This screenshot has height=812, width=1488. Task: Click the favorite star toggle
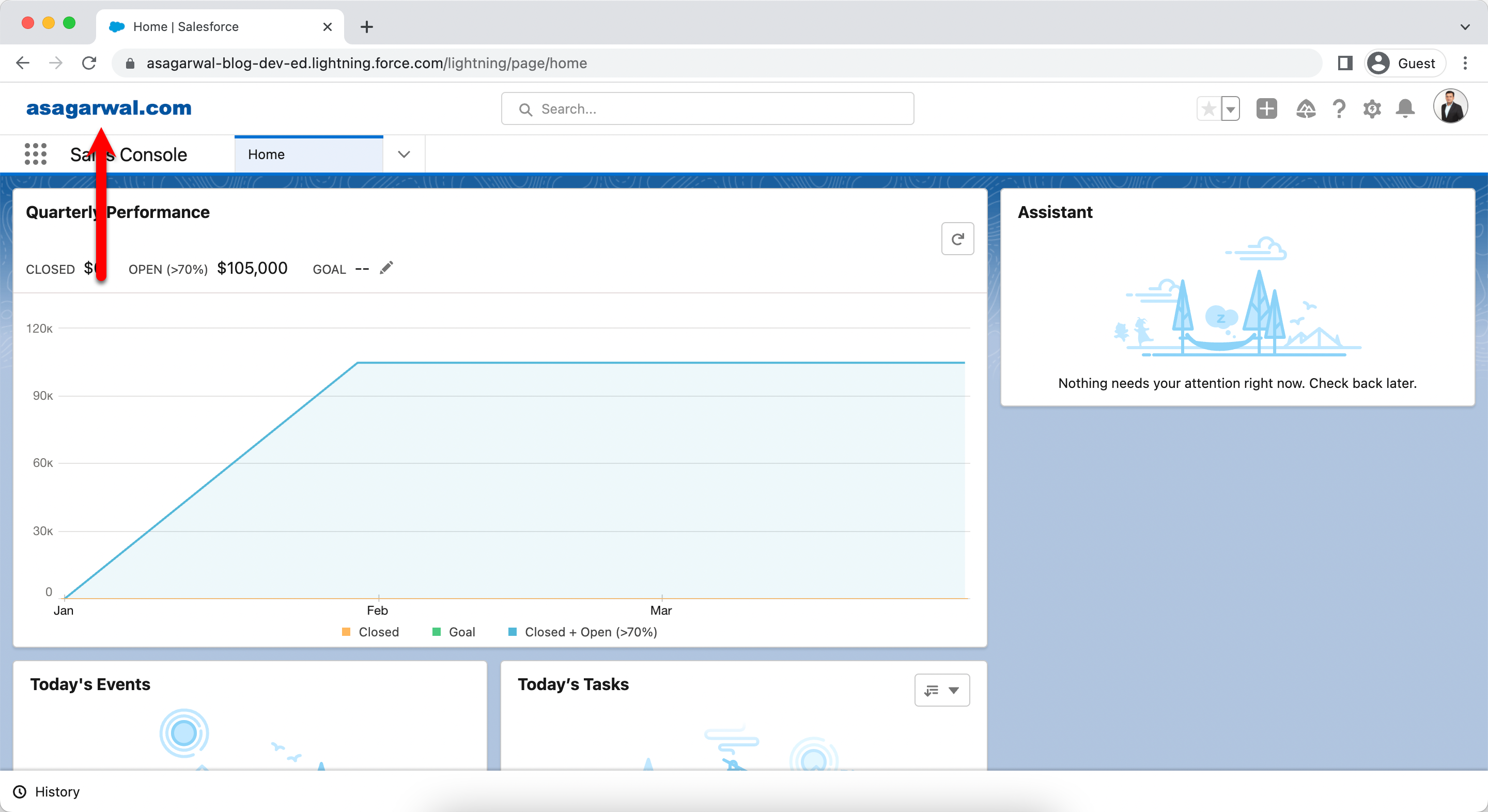pyautogui.click(x=1208, y=108)
